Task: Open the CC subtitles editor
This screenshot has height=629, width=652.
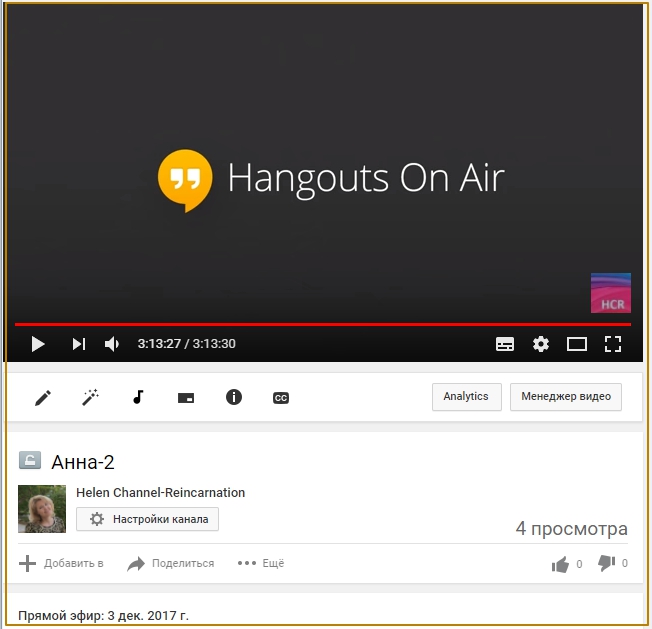Action: pos(281,397)
